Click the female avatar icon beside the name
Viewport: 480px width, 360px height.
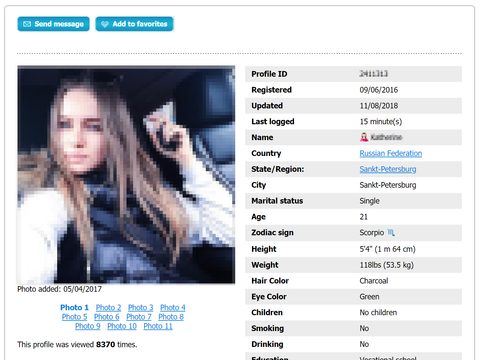364,137
